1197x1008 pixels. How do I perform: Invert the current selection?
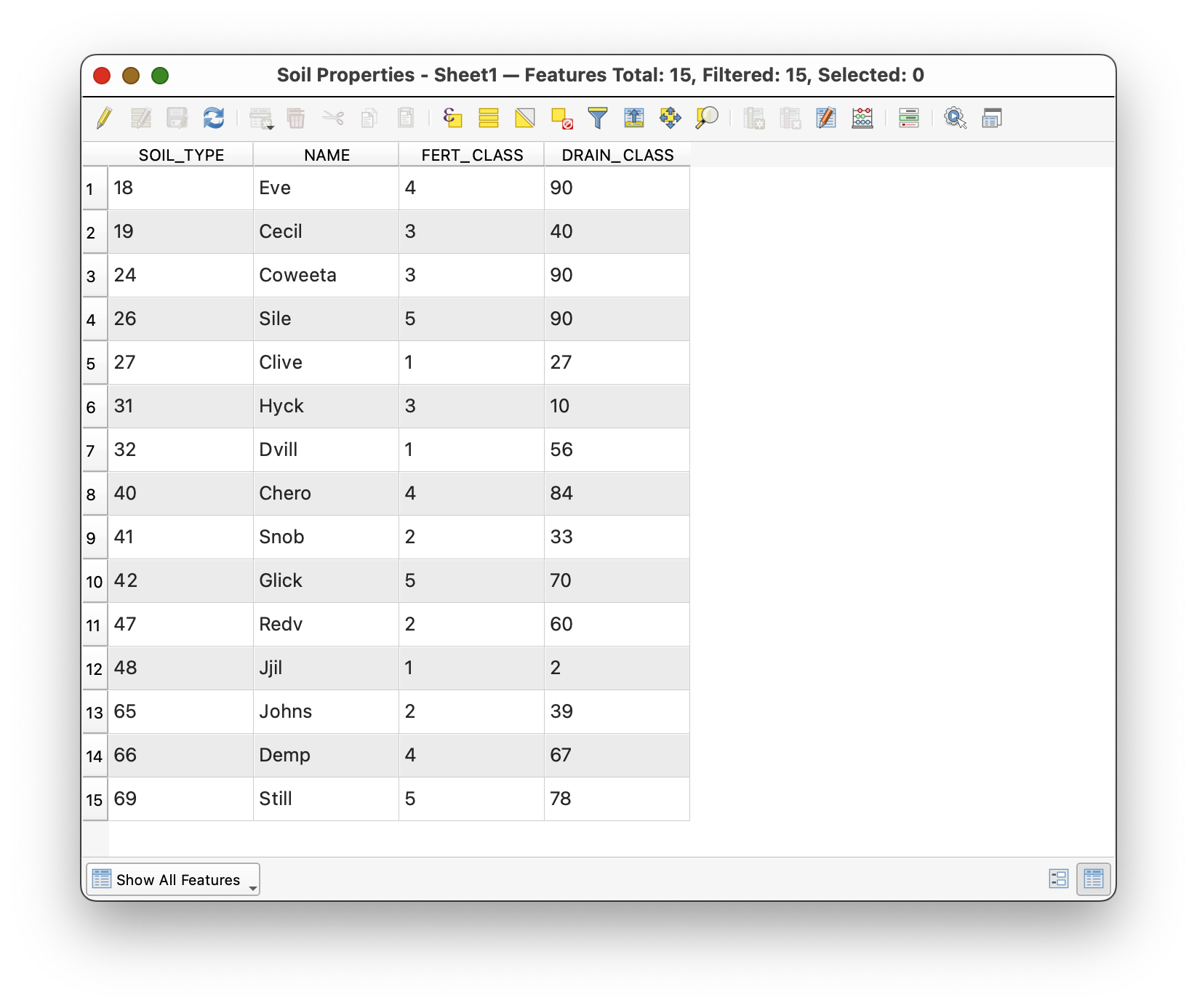(x=525, y=118)
